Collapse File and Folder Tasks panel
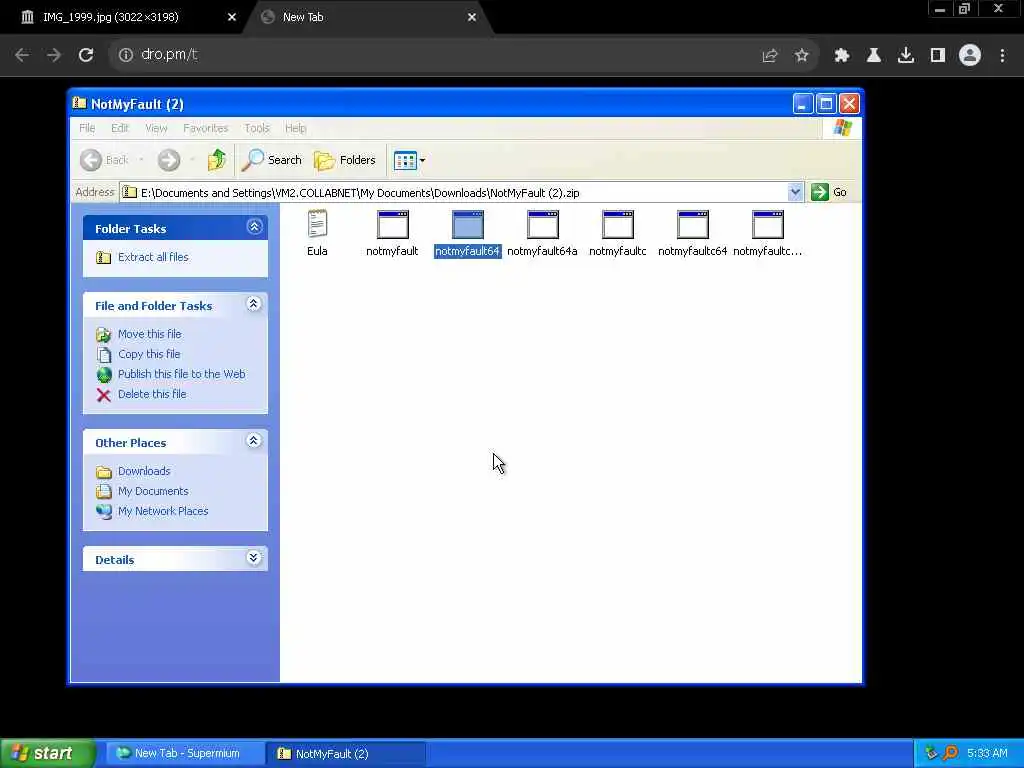This screenshot has height=768, width=1024. (x=254, y=304)
